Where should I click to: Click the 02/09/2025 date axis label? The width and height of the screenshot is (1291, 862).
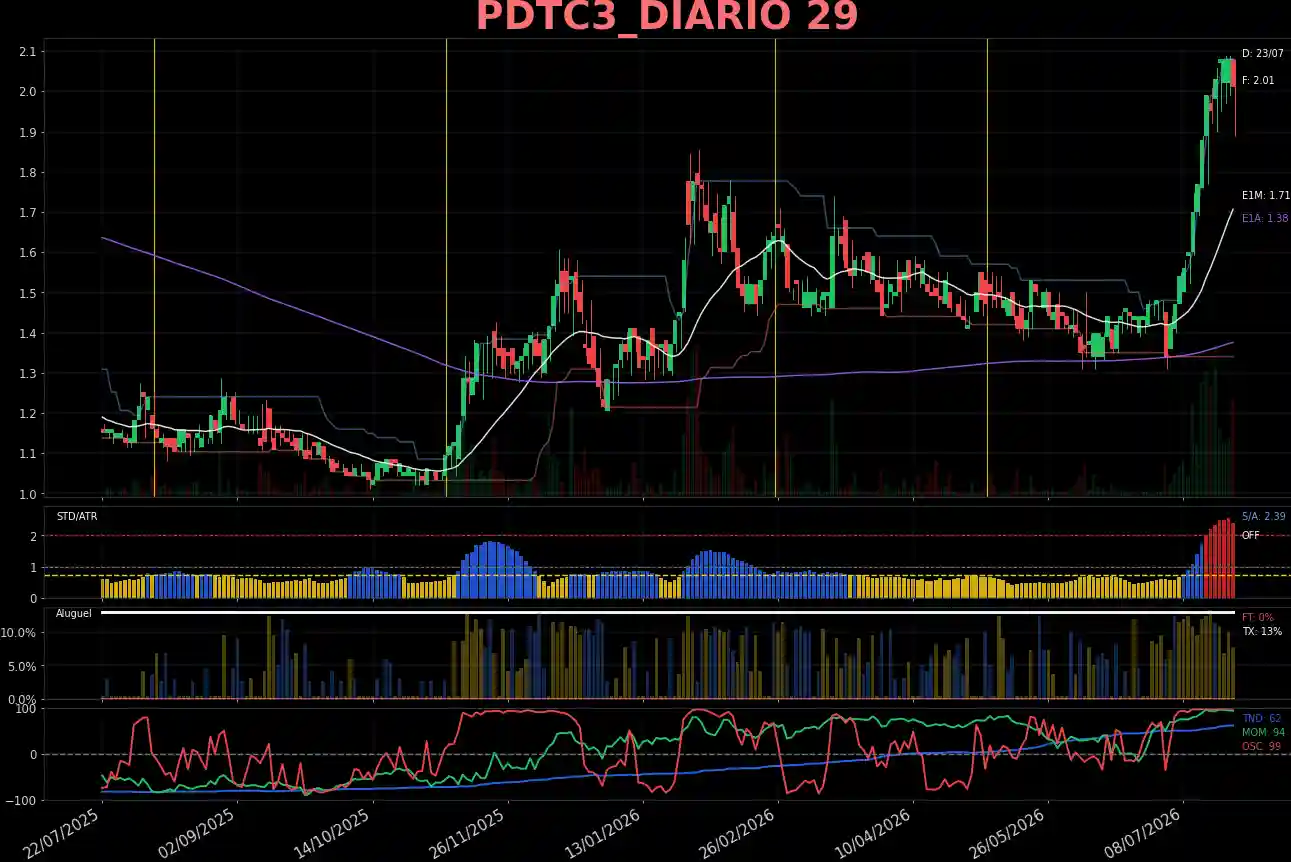(x=198, y=833)
